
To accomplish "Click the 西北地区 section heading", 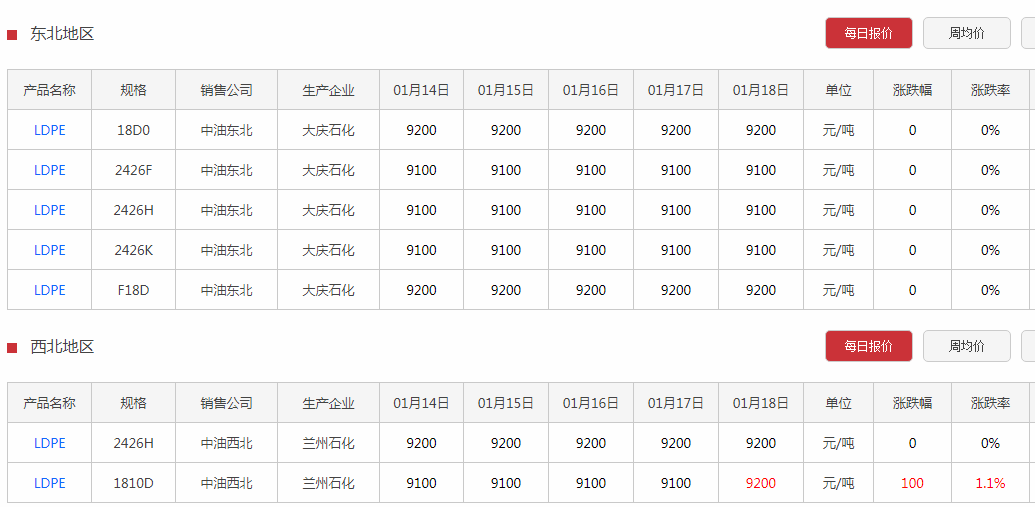I will tap(62, 347).
